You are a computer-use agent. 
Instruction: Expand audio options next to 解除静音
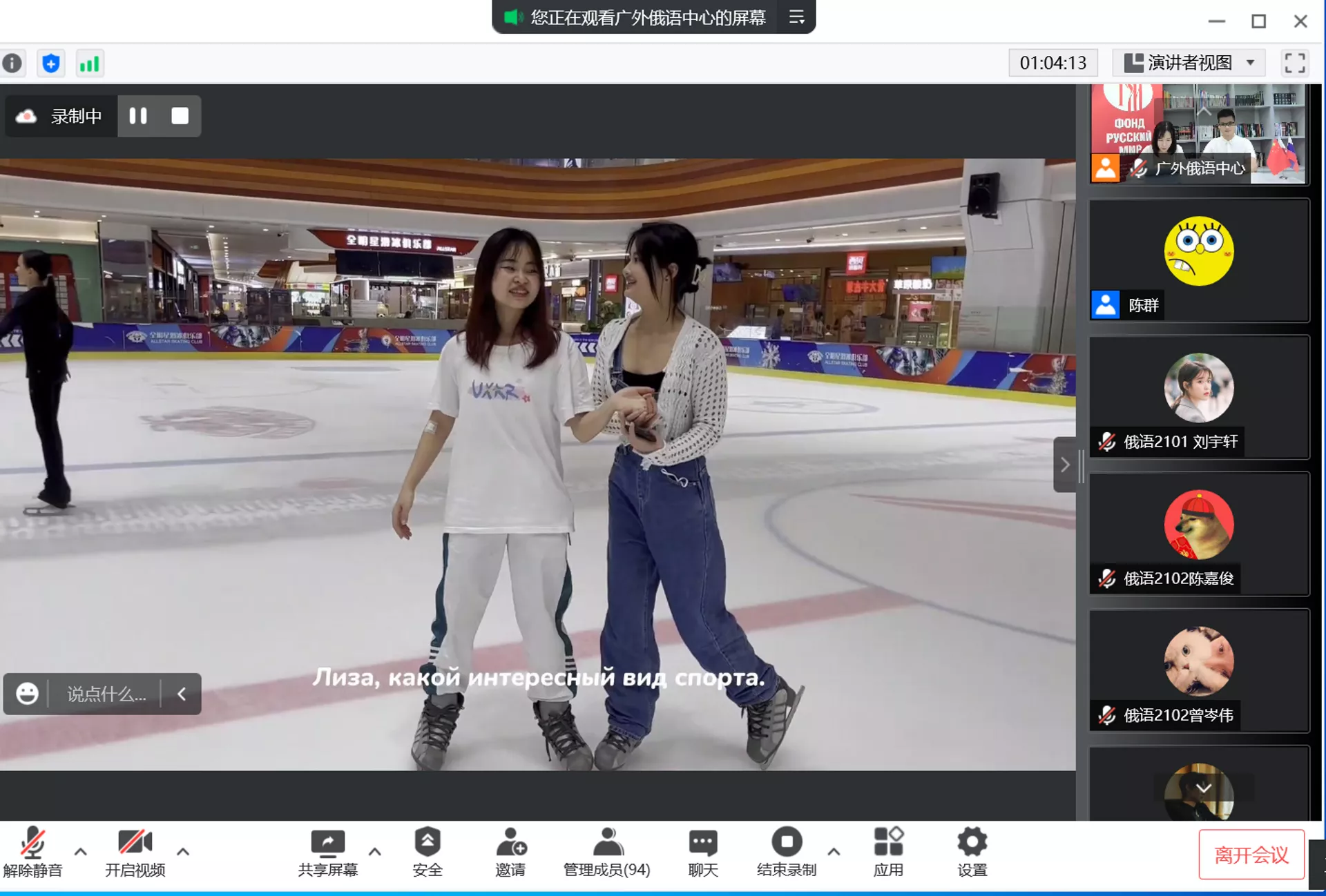81,851
